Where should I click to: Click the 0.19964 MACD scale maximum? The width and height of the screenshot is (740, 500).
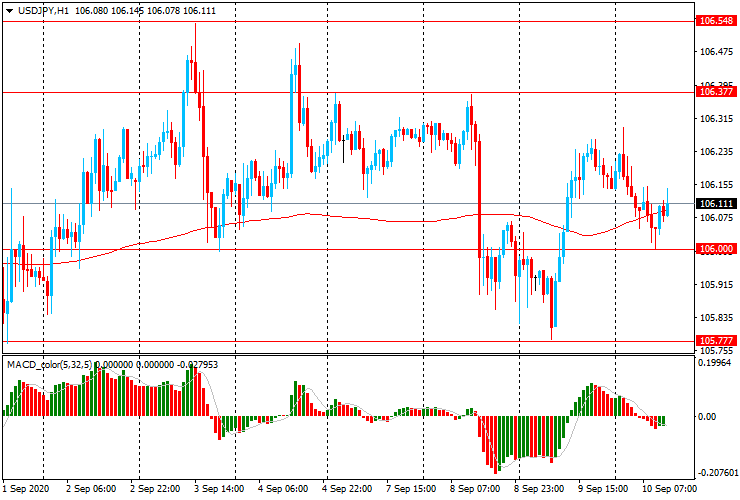(715, 364)
